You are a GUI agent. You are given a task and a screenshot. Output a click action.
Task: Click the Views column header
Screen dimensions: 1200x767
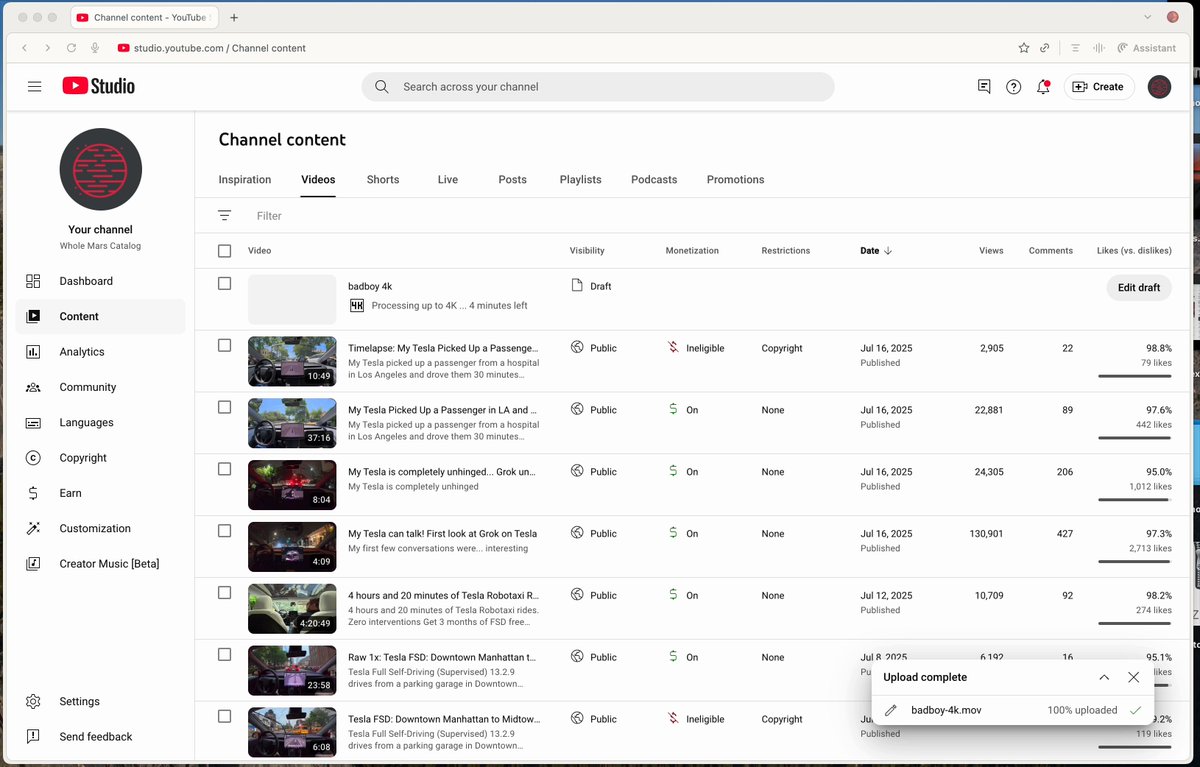click(x=991, y=251)
